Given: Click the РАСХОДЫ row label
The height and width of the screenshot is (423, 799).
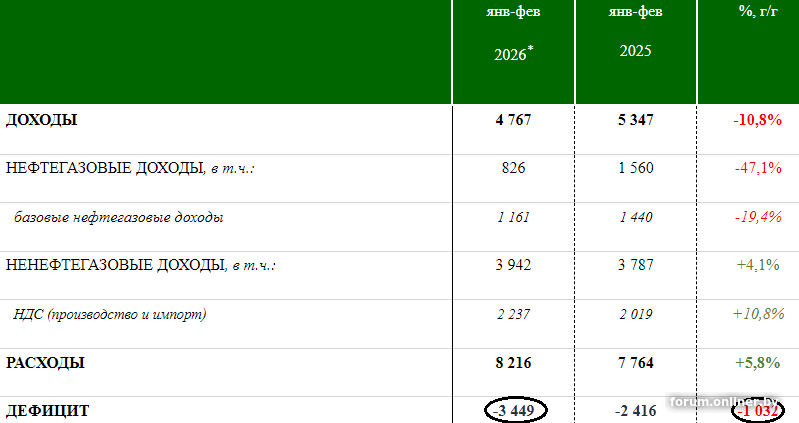Looking at the screenshot, I should tap(45, 363).
